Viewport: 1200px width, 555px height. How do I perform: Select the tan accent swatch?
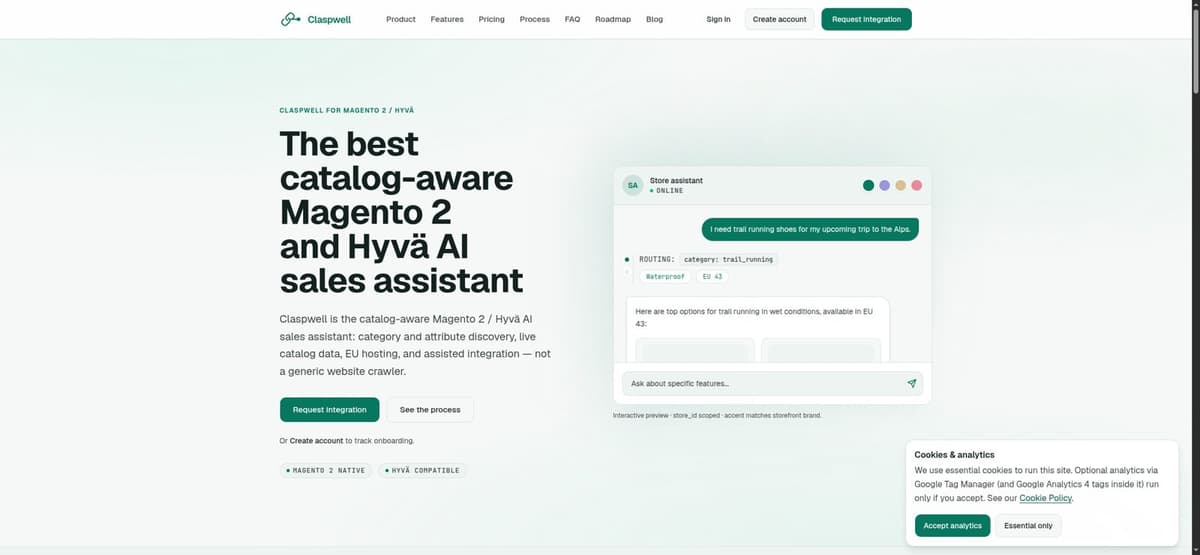[900, 185]
